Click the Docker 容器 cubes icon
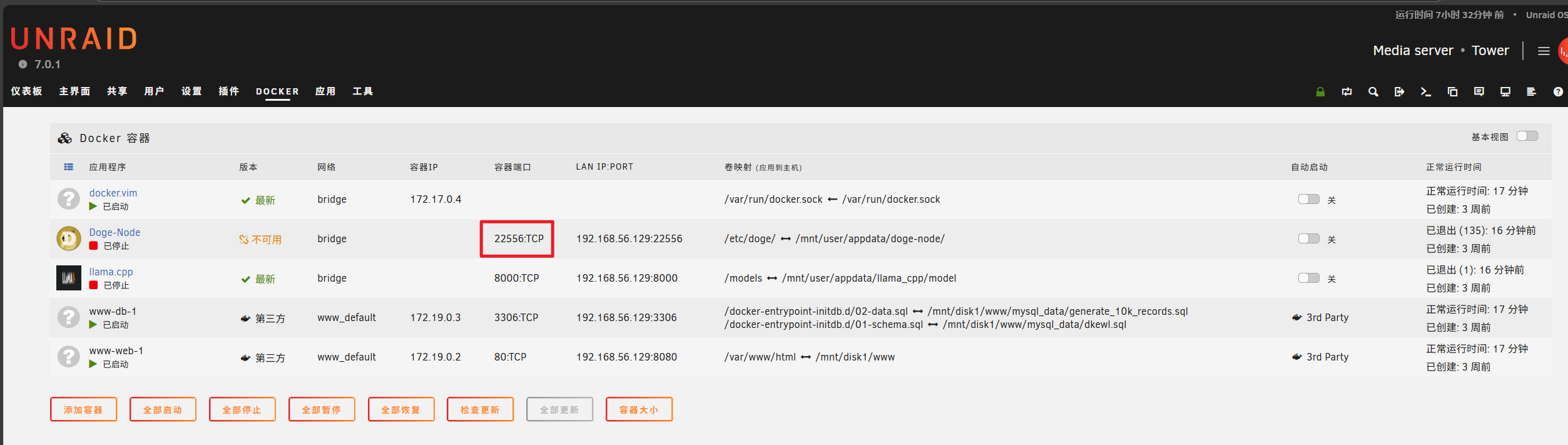The image size is (1568, 445). (x=65, y=138)
